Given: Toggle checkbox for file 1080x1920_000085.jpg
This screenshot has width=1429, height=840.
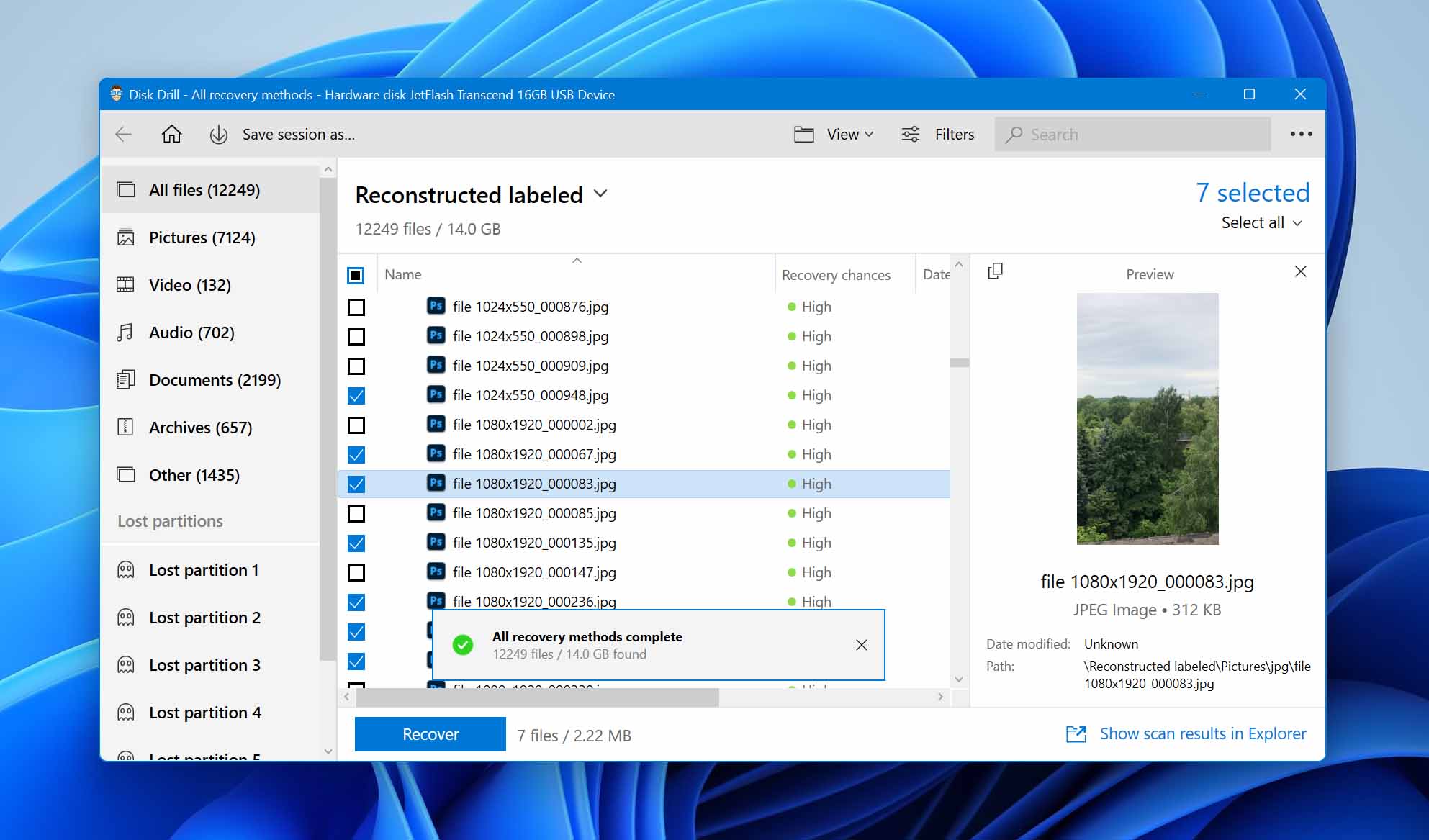Looking at the screenshot, I should [x=356, y=513].
